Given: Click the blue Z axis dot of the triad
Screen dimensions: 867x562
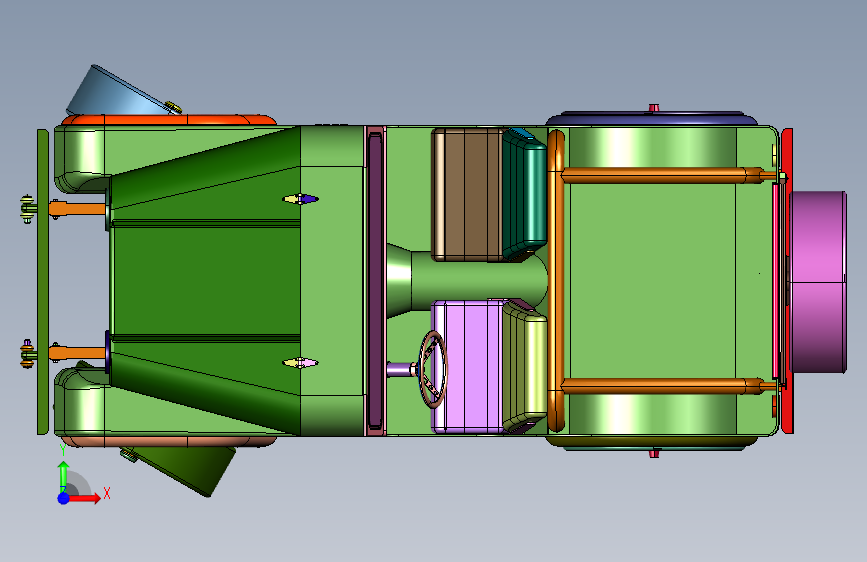Looking at the screenshot, I should [64, 498].
